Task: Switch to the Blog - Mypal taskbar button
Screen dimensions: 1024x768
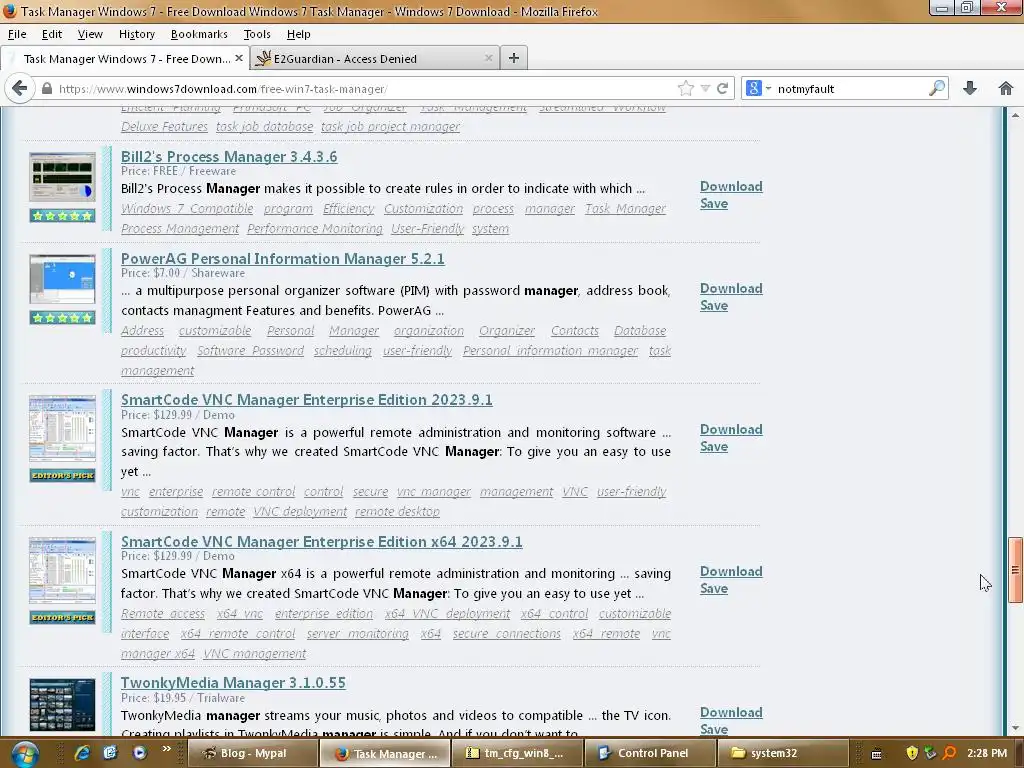Action: click(252, 753)
